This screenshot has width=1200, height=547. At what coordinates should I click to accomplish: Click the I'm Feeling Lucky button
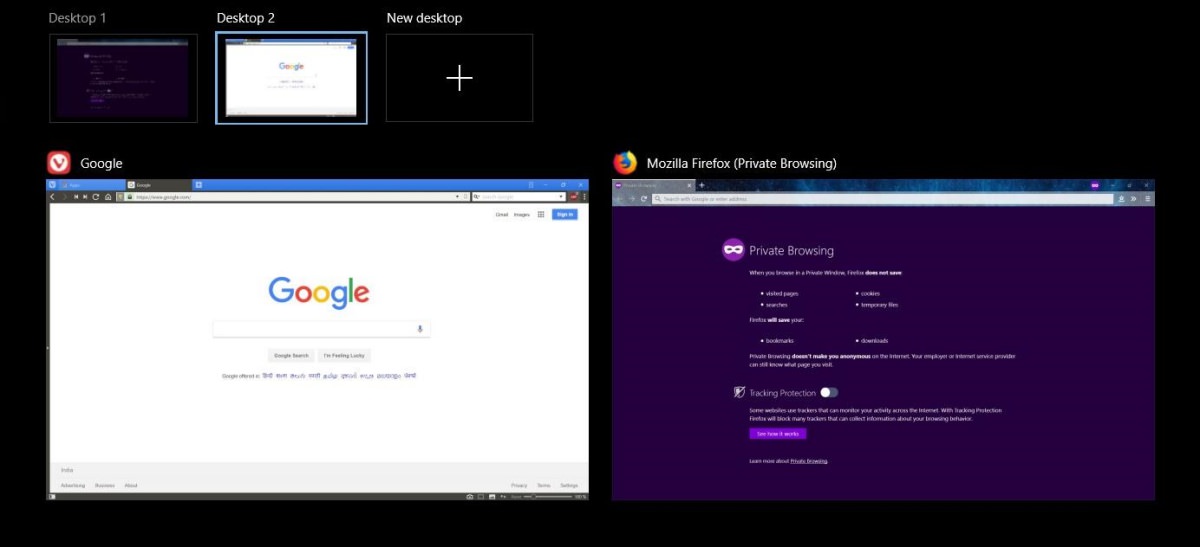[344, 355]
